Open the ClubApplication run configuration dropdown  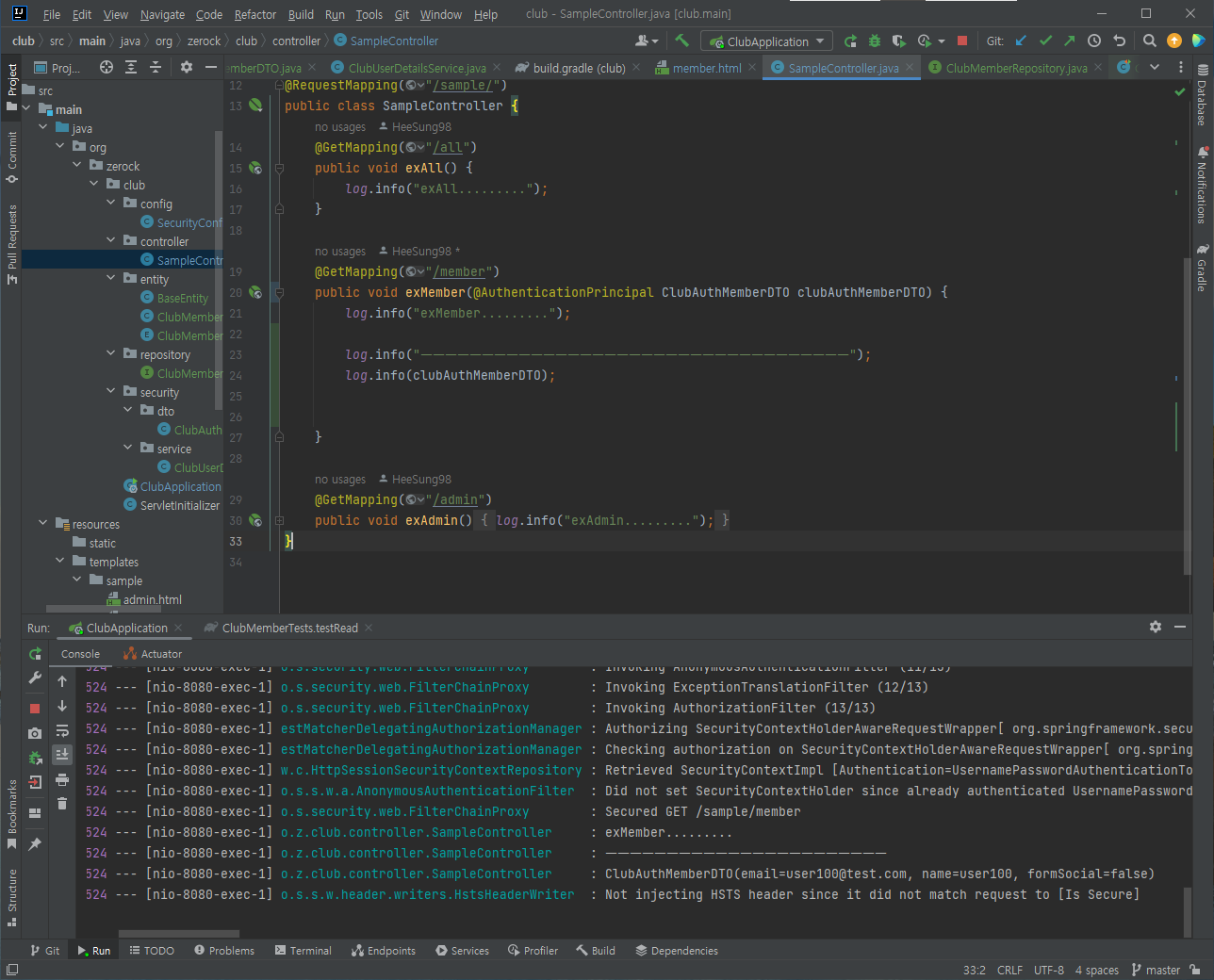tap(766, 41)
